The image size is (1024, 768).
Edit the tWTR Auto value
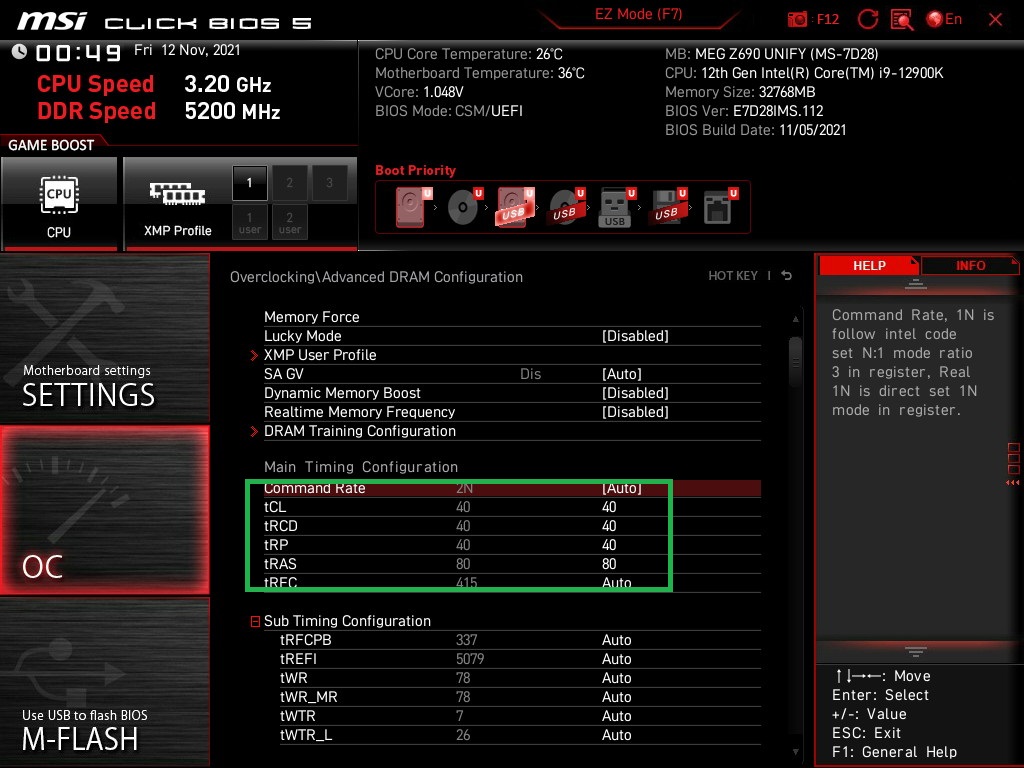[616, 716]
